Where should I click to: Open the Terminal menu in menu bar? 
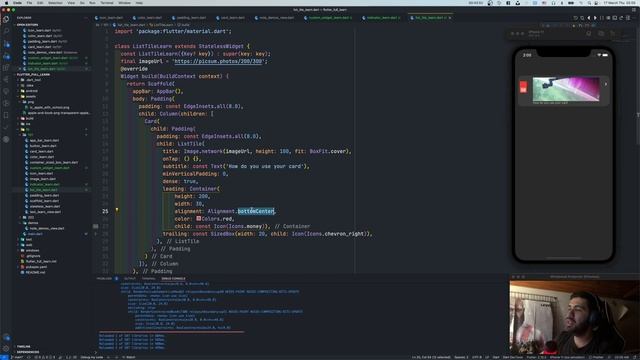pyautogui.click(x=107, y=3)
